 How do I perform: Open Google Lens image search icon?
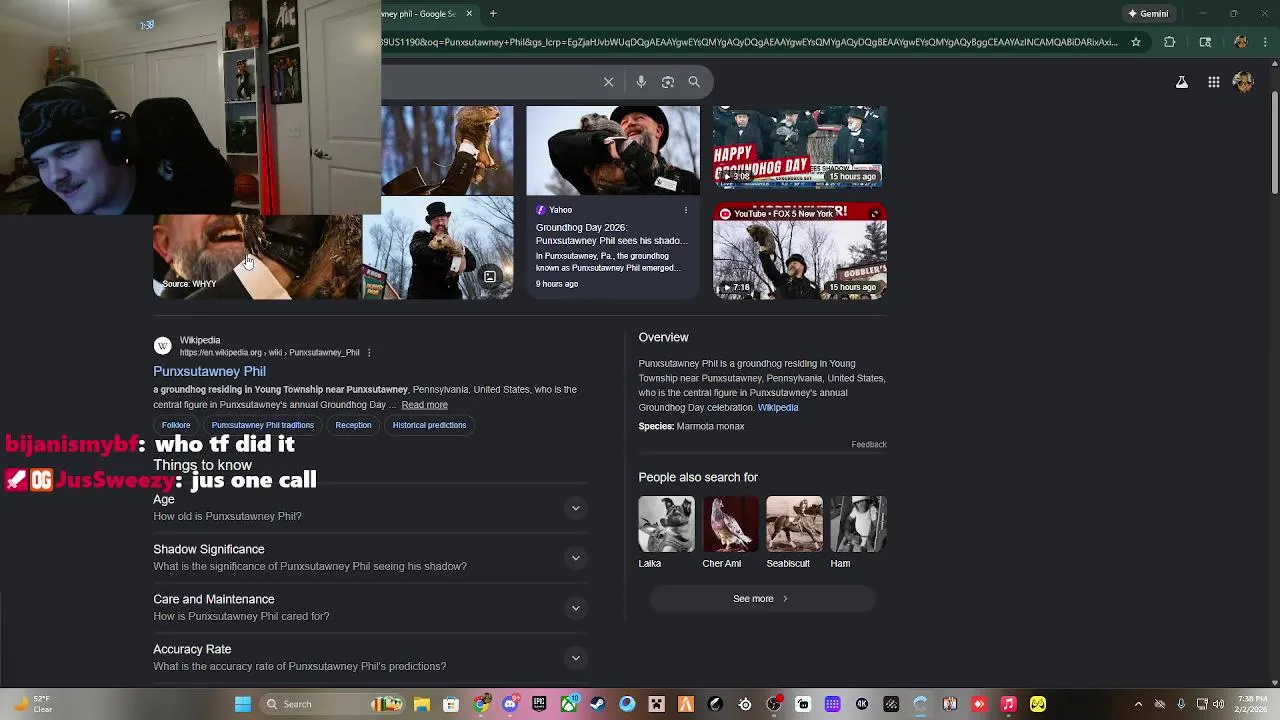[x=668, y=82]
